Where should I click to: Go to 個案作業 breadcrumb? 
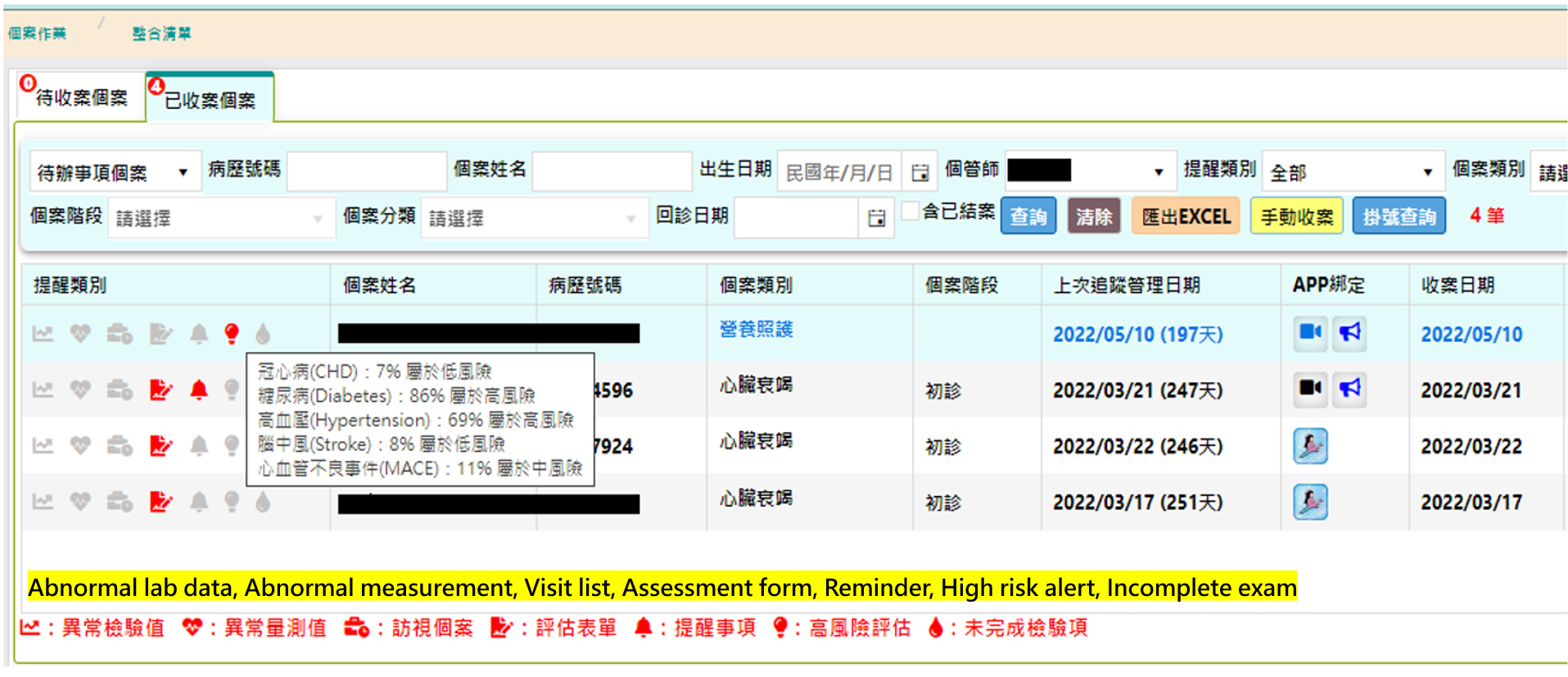pos(37,34)
